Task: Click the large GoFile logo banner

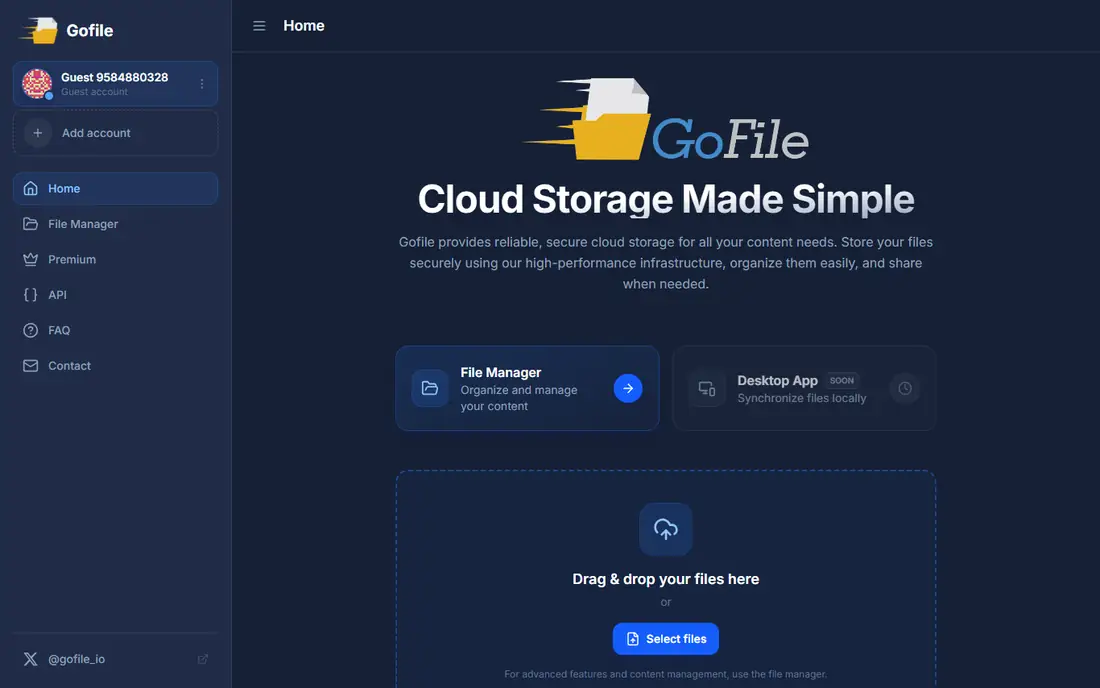Action: [x=666, y=119]
